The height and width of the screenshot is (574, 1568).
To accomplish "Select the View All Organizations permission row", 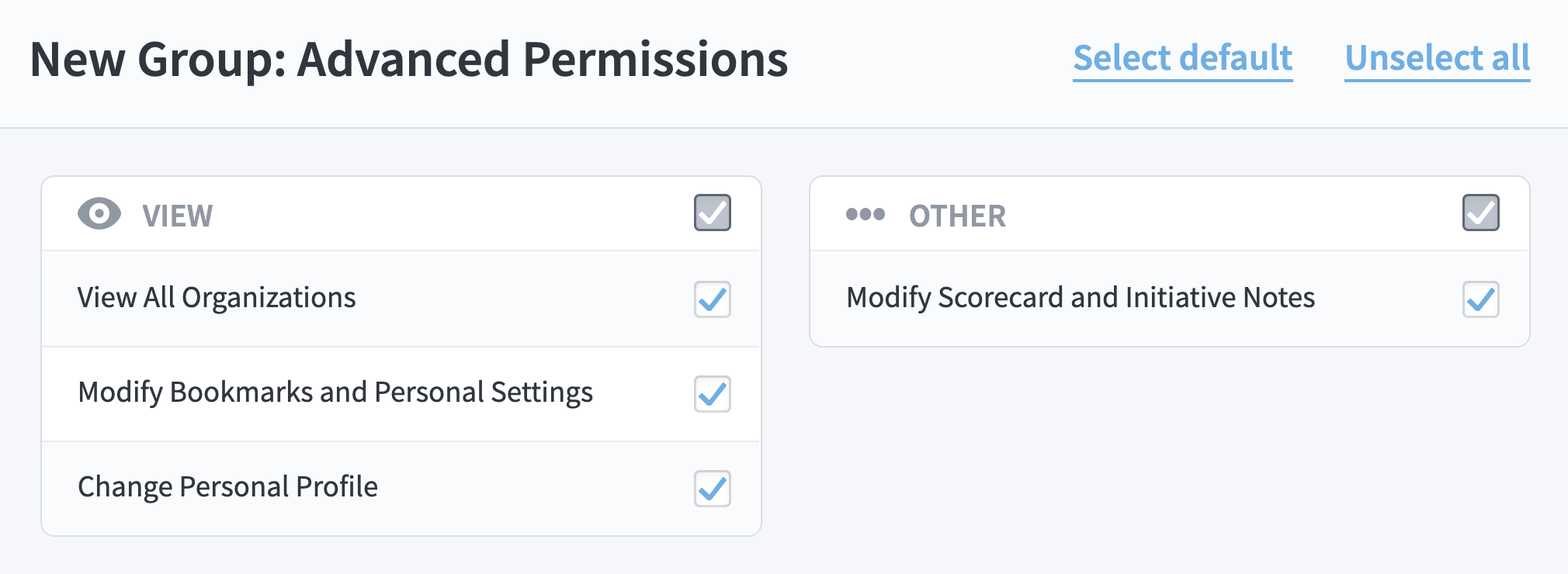I will click(x=401, y=299).
